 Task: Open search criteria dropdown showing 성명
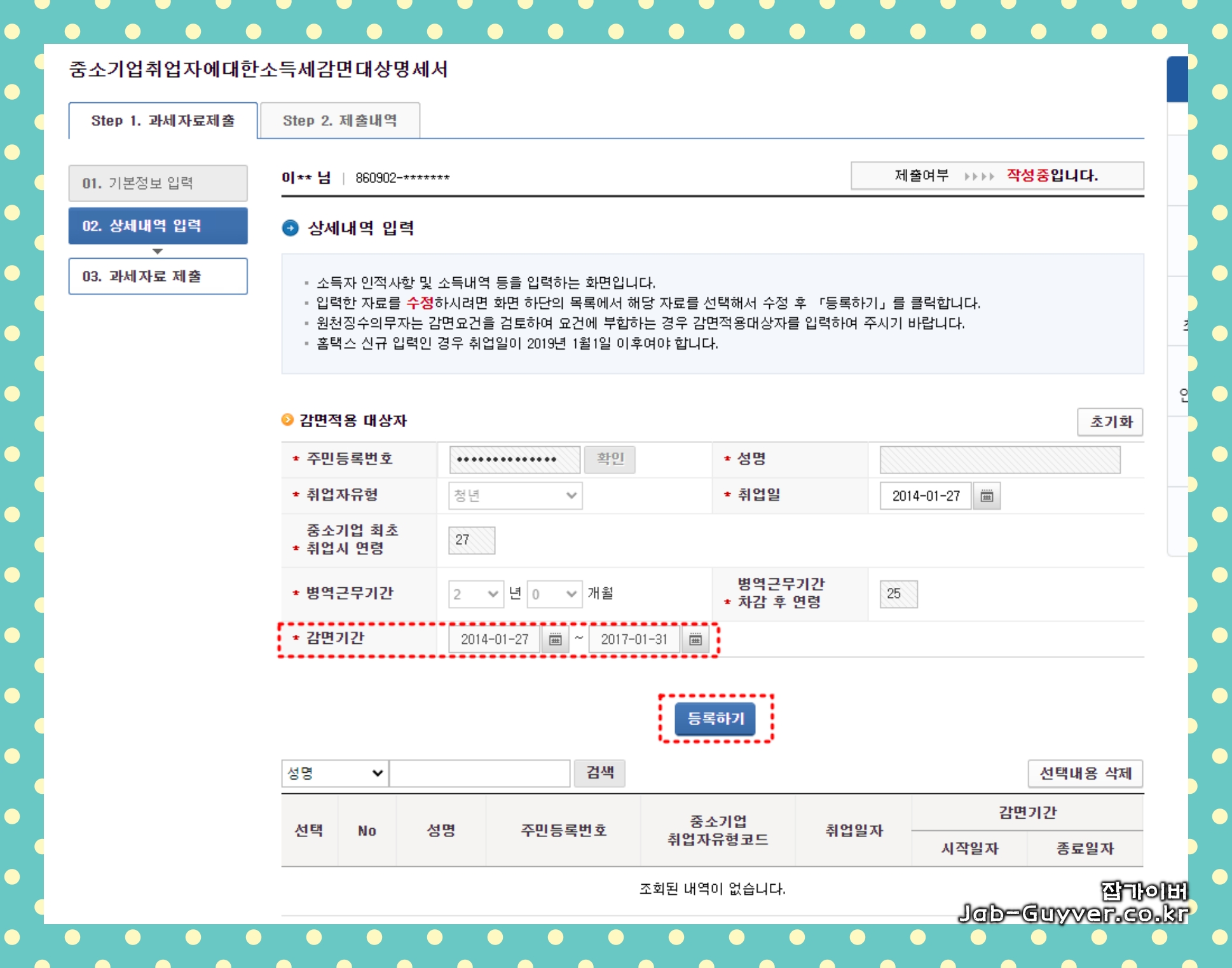[x=334, y=773]
